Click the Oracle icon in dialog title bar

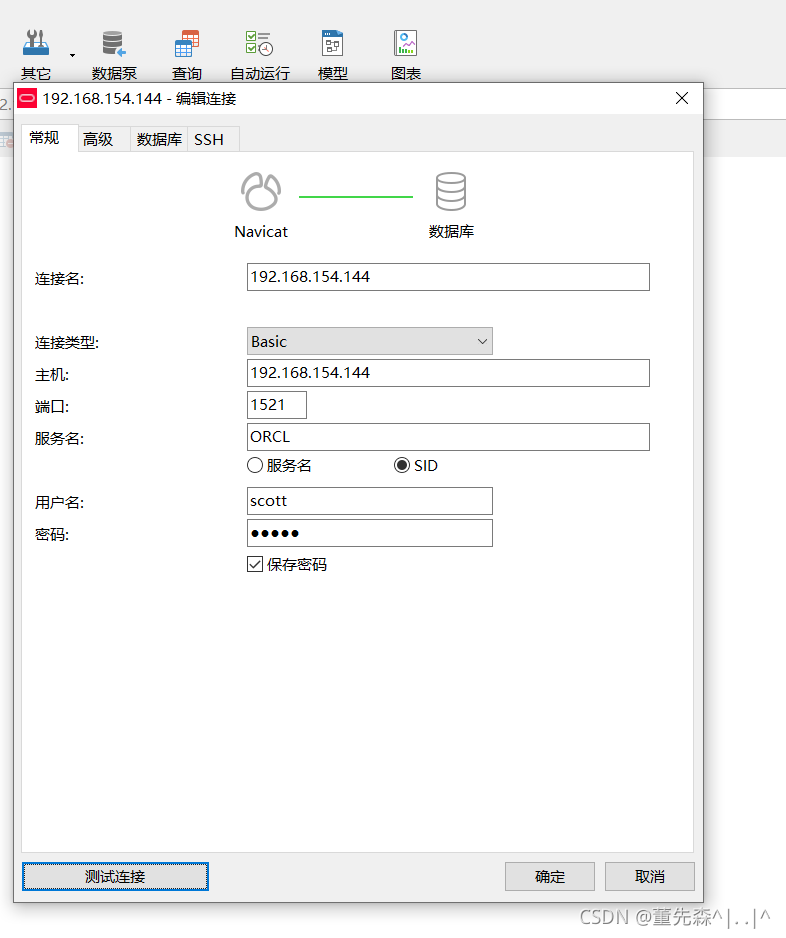click(27, 99)
